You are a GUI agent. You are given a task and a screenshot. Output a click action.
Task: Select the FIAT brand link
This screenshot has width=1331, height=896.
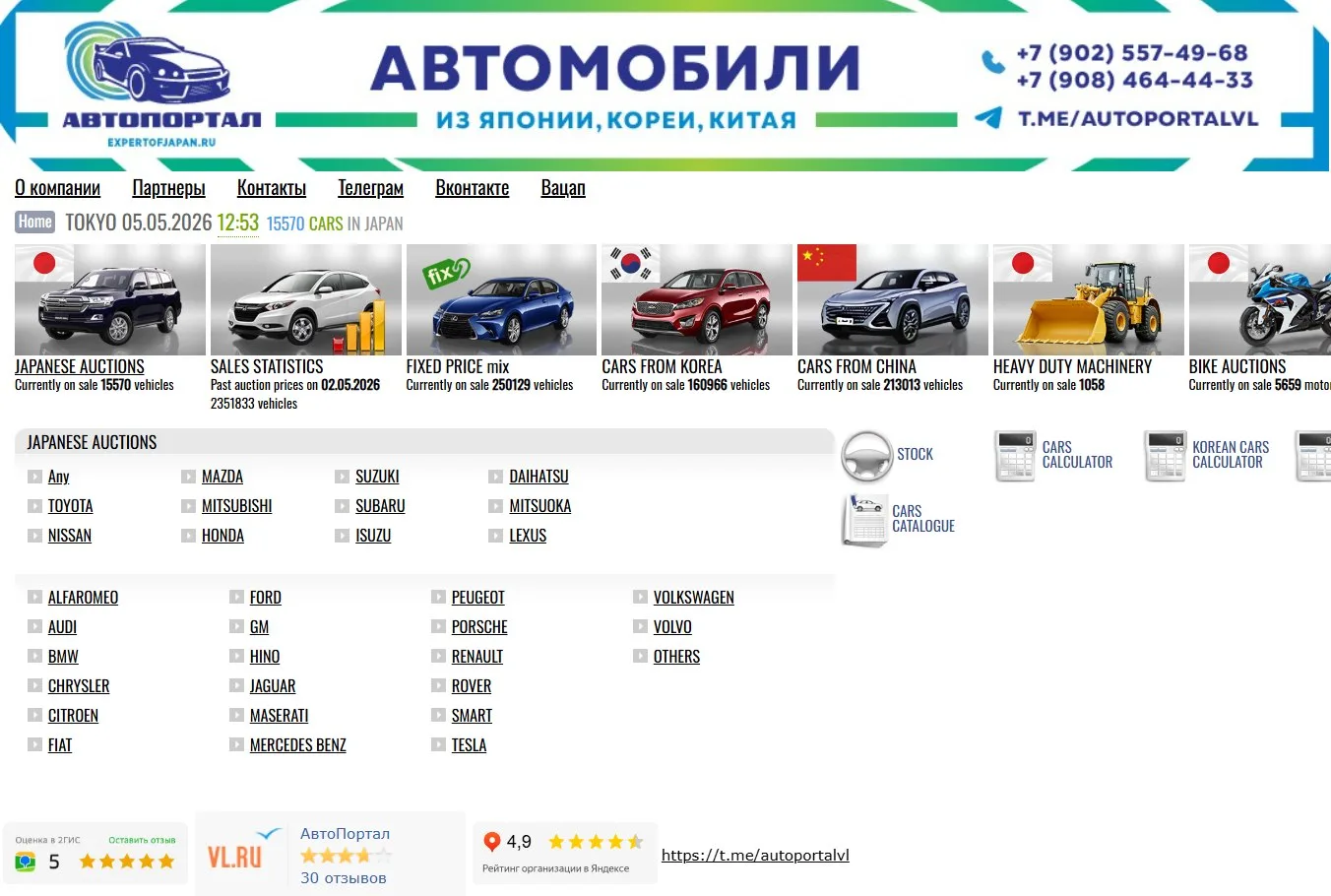60,745
